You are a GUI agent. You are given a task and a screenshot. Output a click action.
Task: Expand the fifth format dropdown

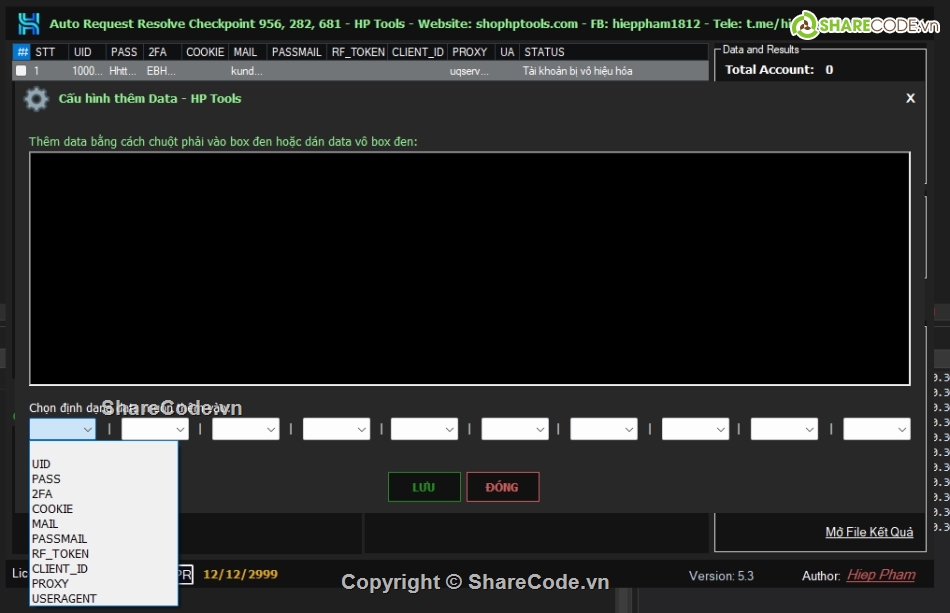pyautogui.click(x=424, y=429)
